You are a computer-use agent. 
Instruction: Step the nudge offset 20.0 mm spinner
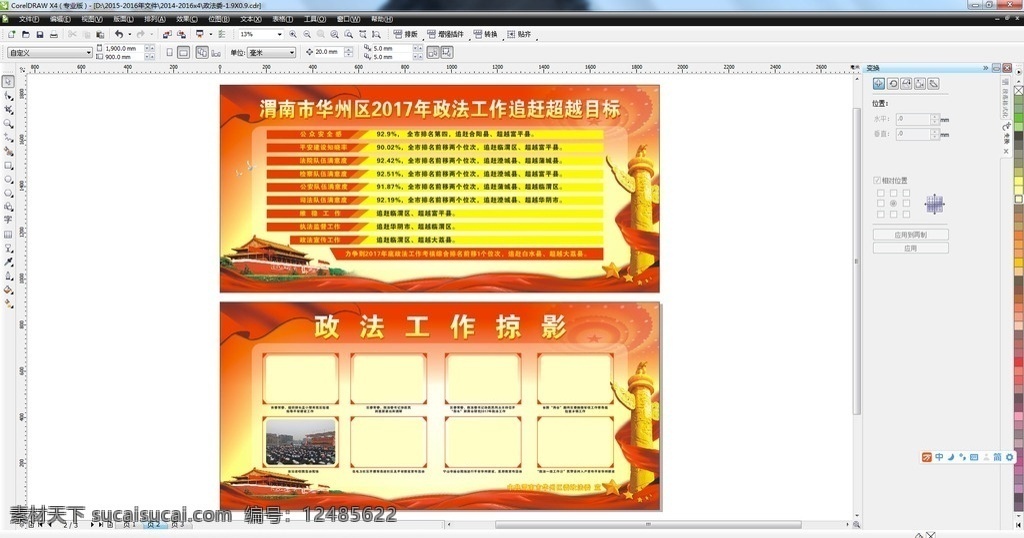[x=349, y=52]
